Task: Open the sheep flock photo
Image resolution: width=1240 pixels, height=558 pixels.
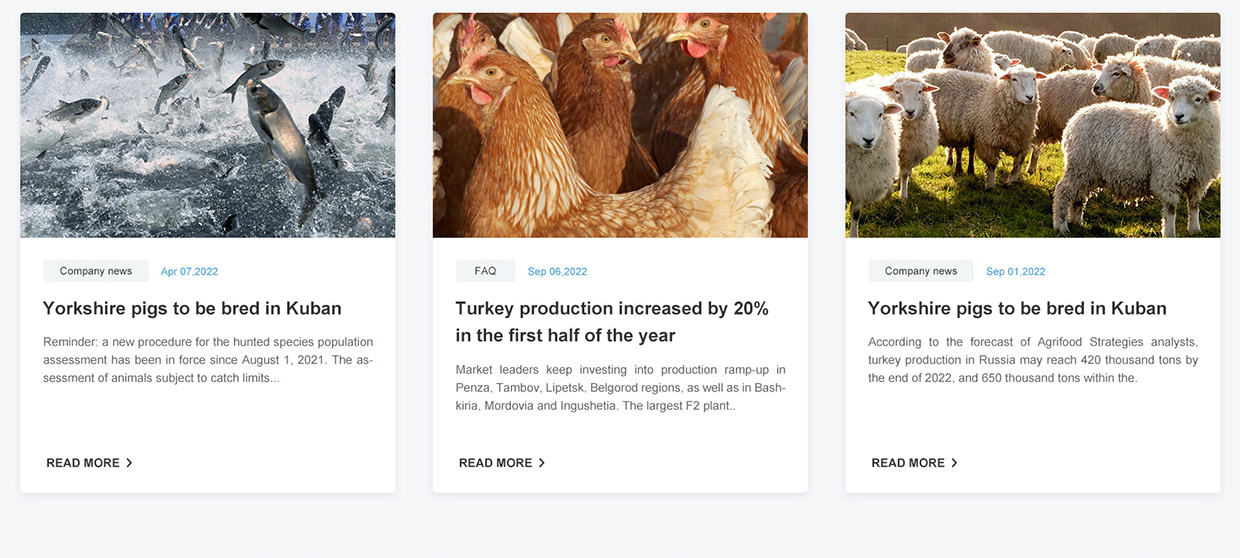Action: (x=1032, y=125)
